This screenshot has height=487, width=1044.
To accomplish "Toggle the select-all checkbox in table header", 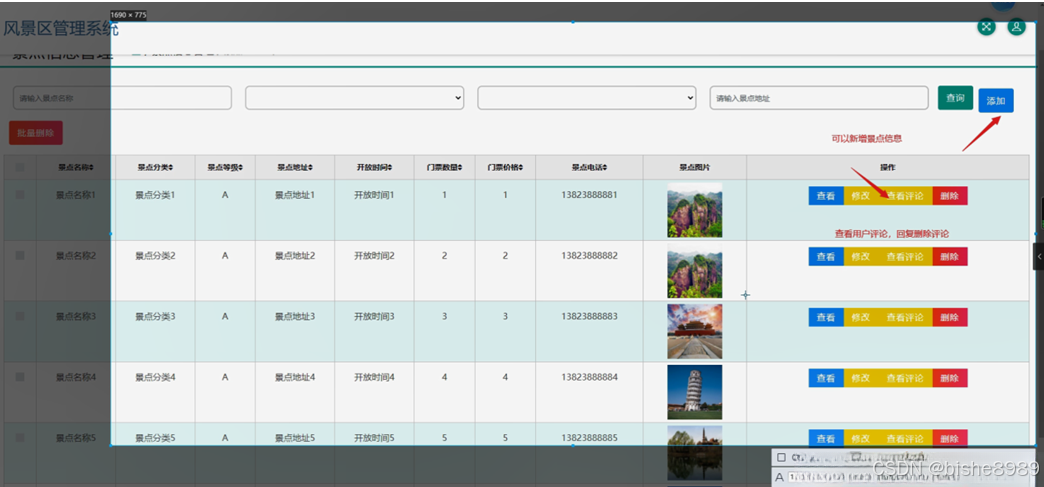I will tap(20, 167).
